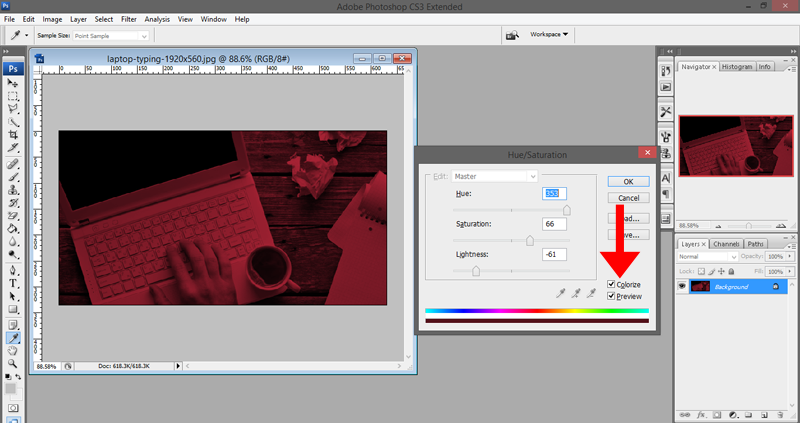Open the Fill slider arrow

(x=790, y=271)
